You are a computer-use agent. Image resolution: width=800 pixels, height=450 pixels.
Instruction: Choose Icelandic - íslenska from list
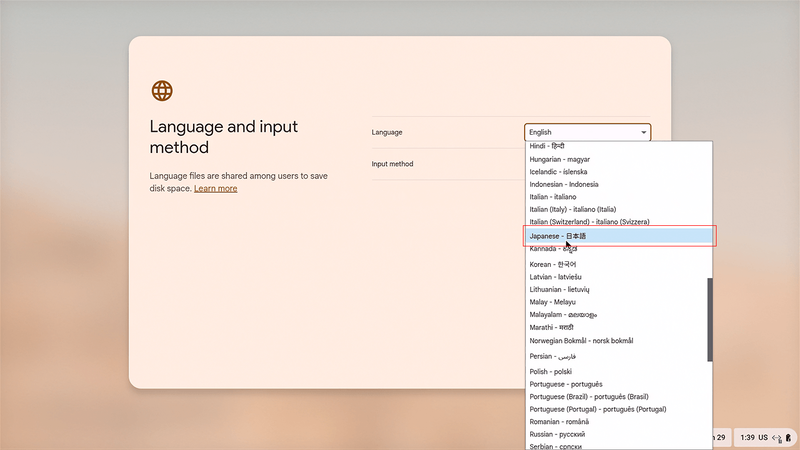click(618, 172)
